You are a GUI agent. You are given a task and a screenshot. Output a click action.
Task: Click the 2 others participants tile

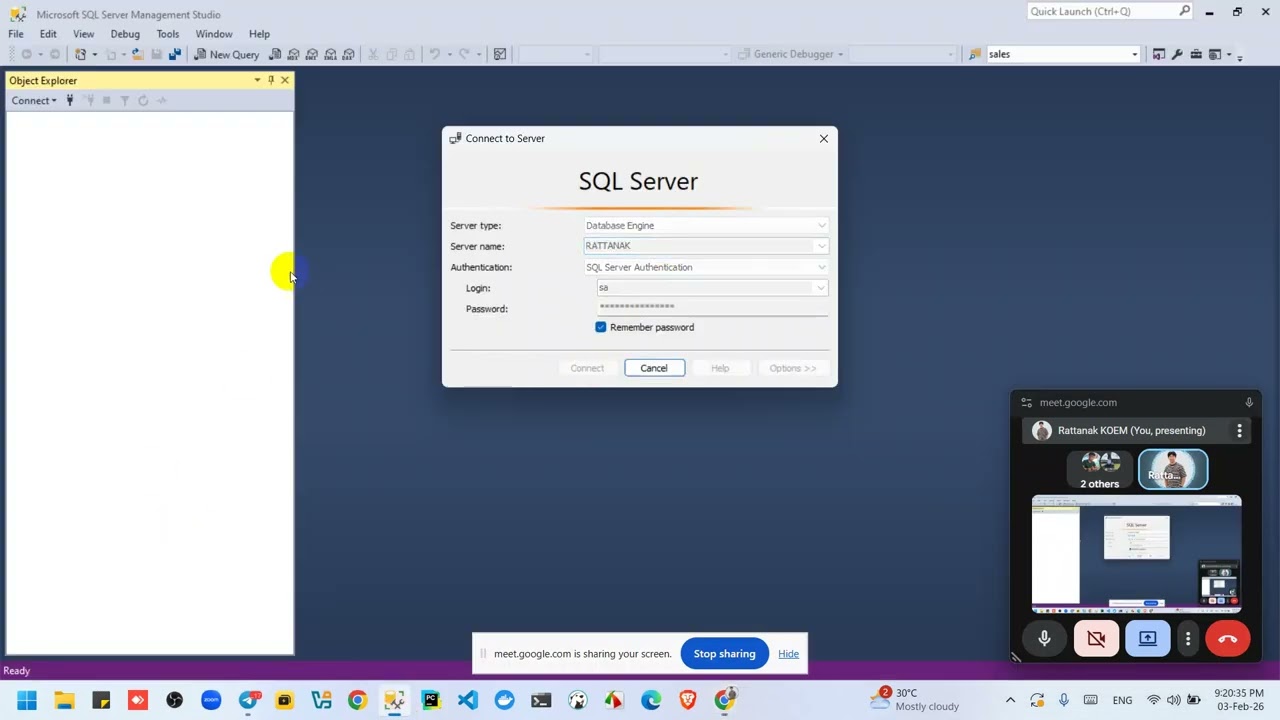(1100, 470)
